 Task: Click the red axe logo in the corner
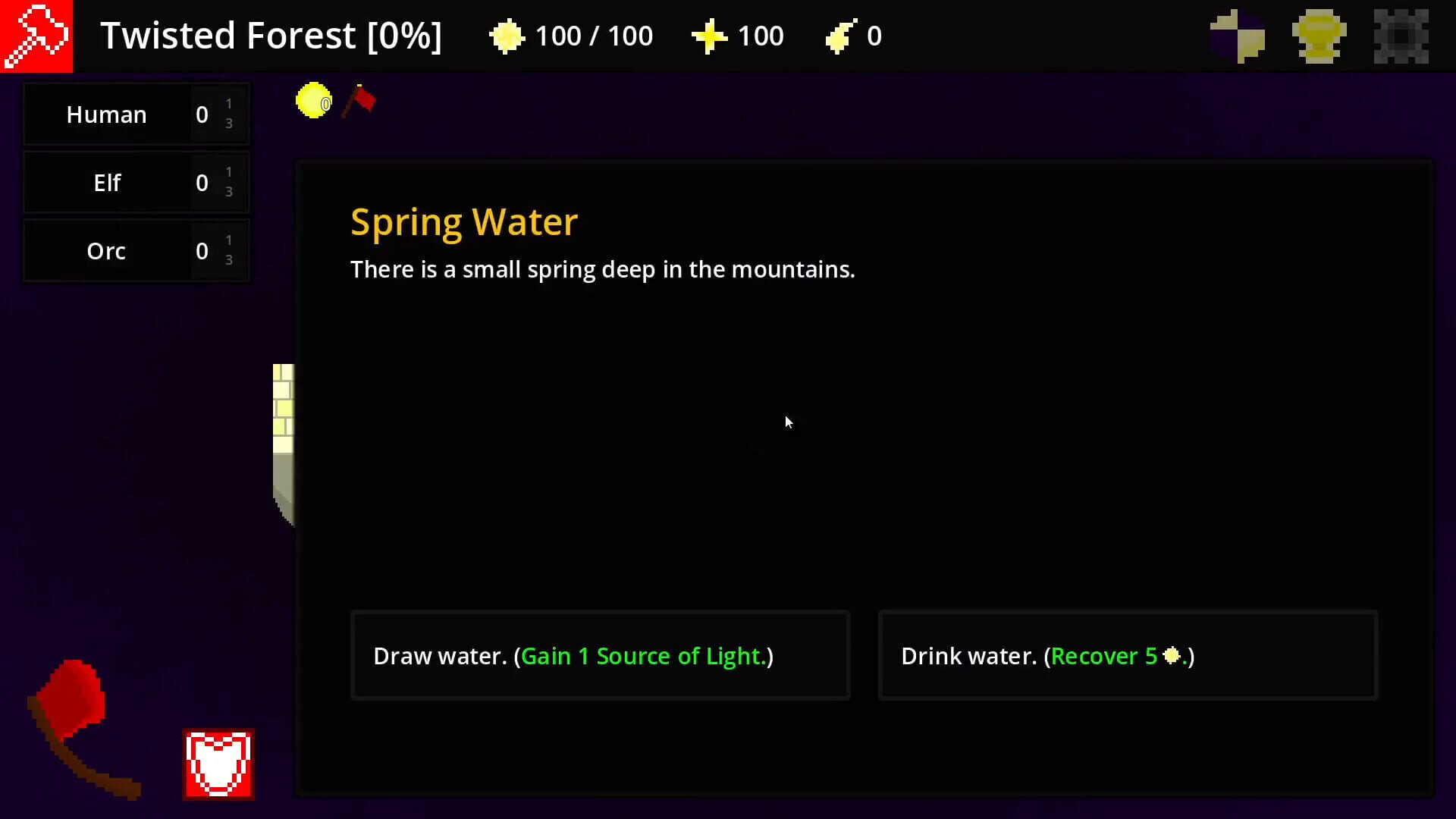[36, 36]
